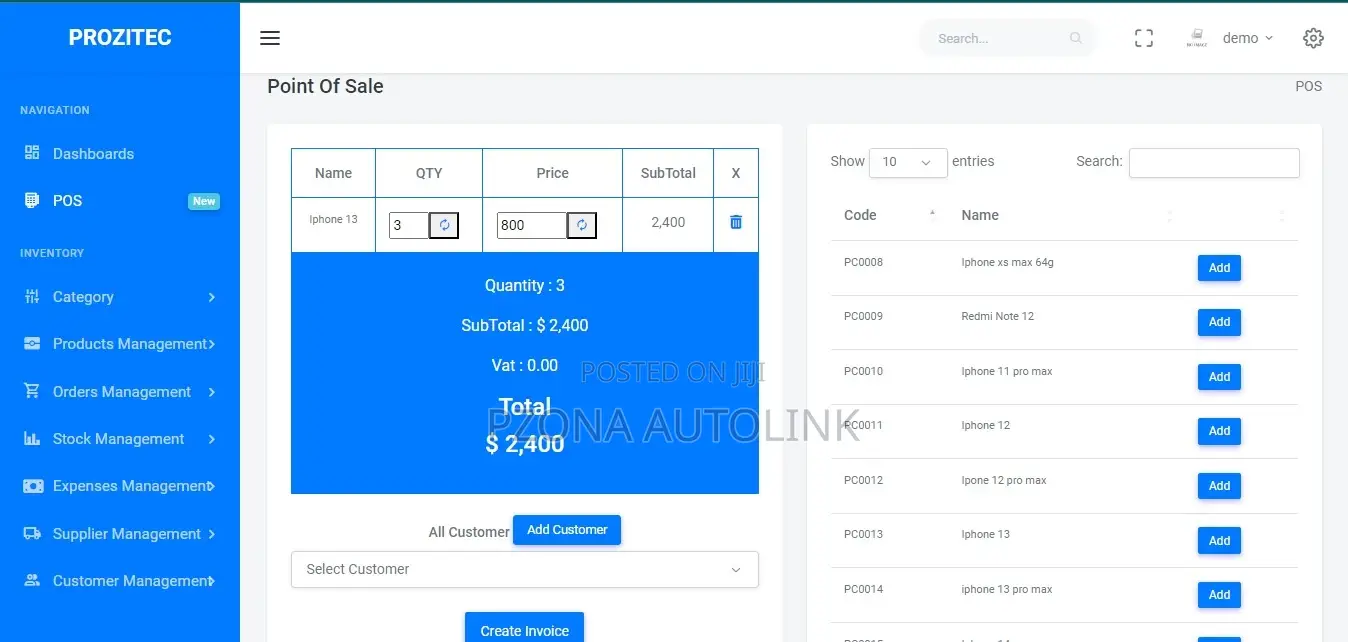The image size is (1348, 642).
Task: Click the Code column header
Action: pos(860,215)
